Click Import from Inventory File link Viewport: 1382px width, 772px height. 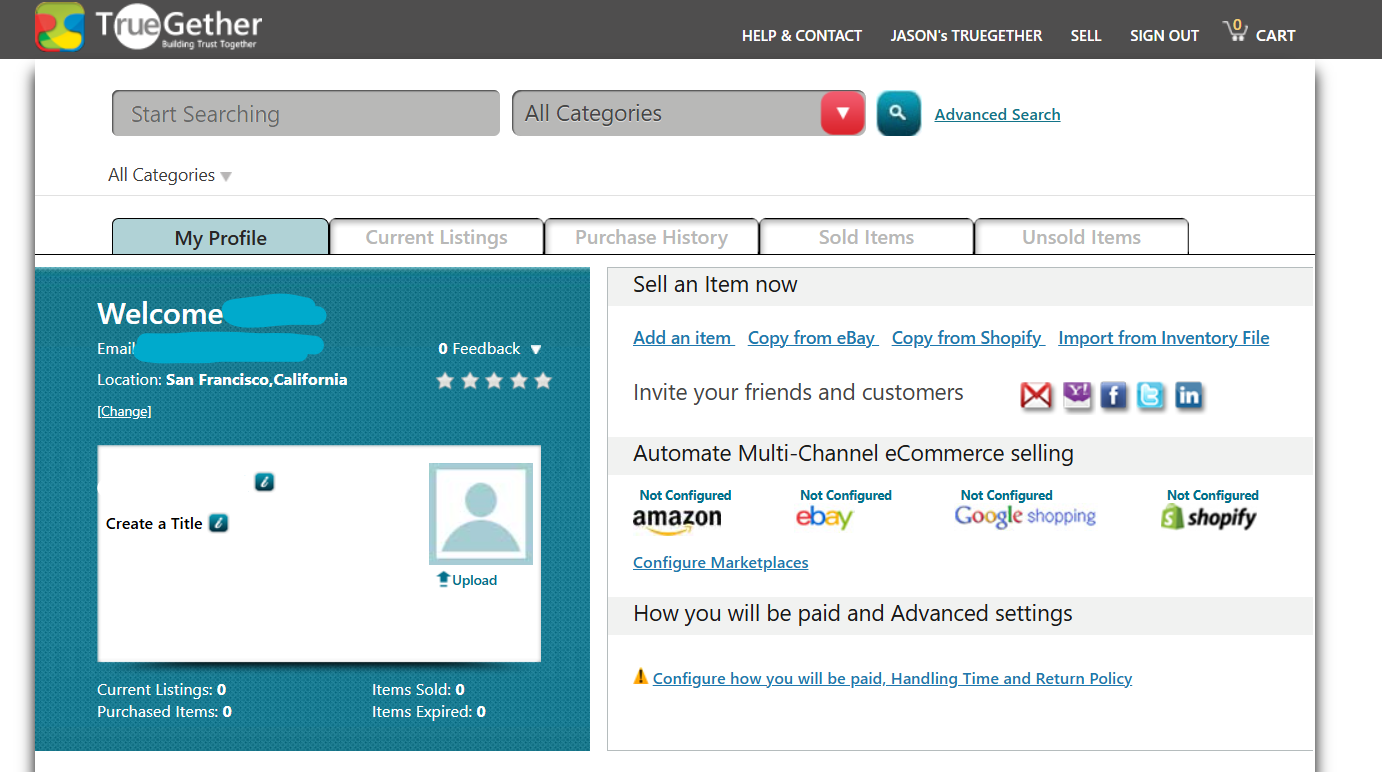click(1164, 338)
